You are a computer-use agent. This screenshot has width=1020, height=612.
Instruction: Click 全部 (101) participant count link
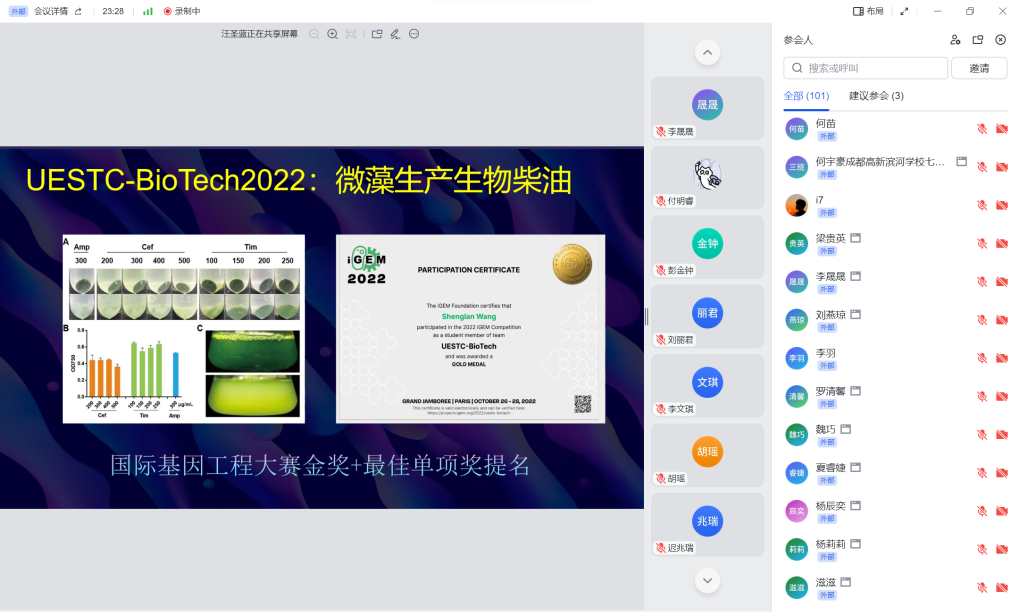click(807, 95)
